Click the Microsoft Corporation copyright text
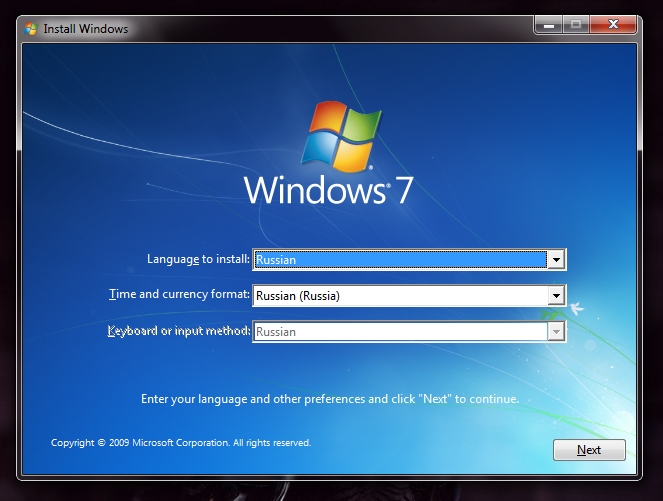 (x=181, y=443)
